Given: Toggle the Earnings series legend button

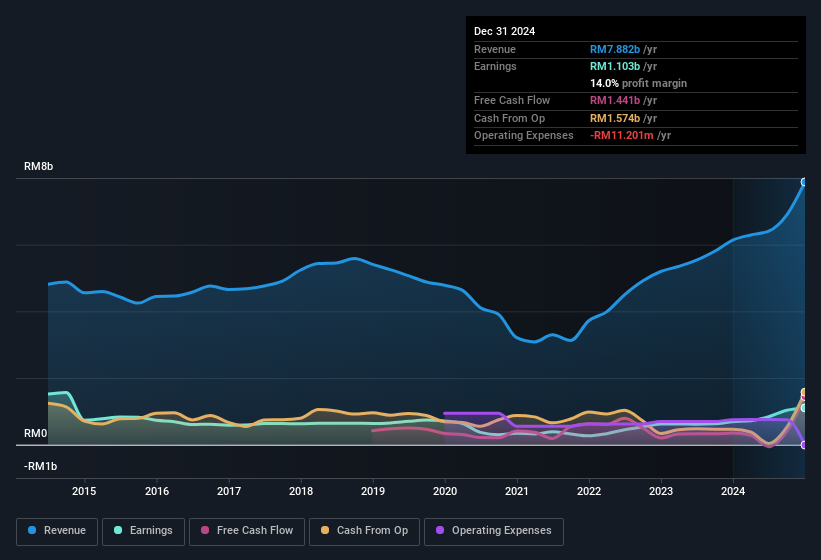Looking at the screenshot, I should (143, 531).
